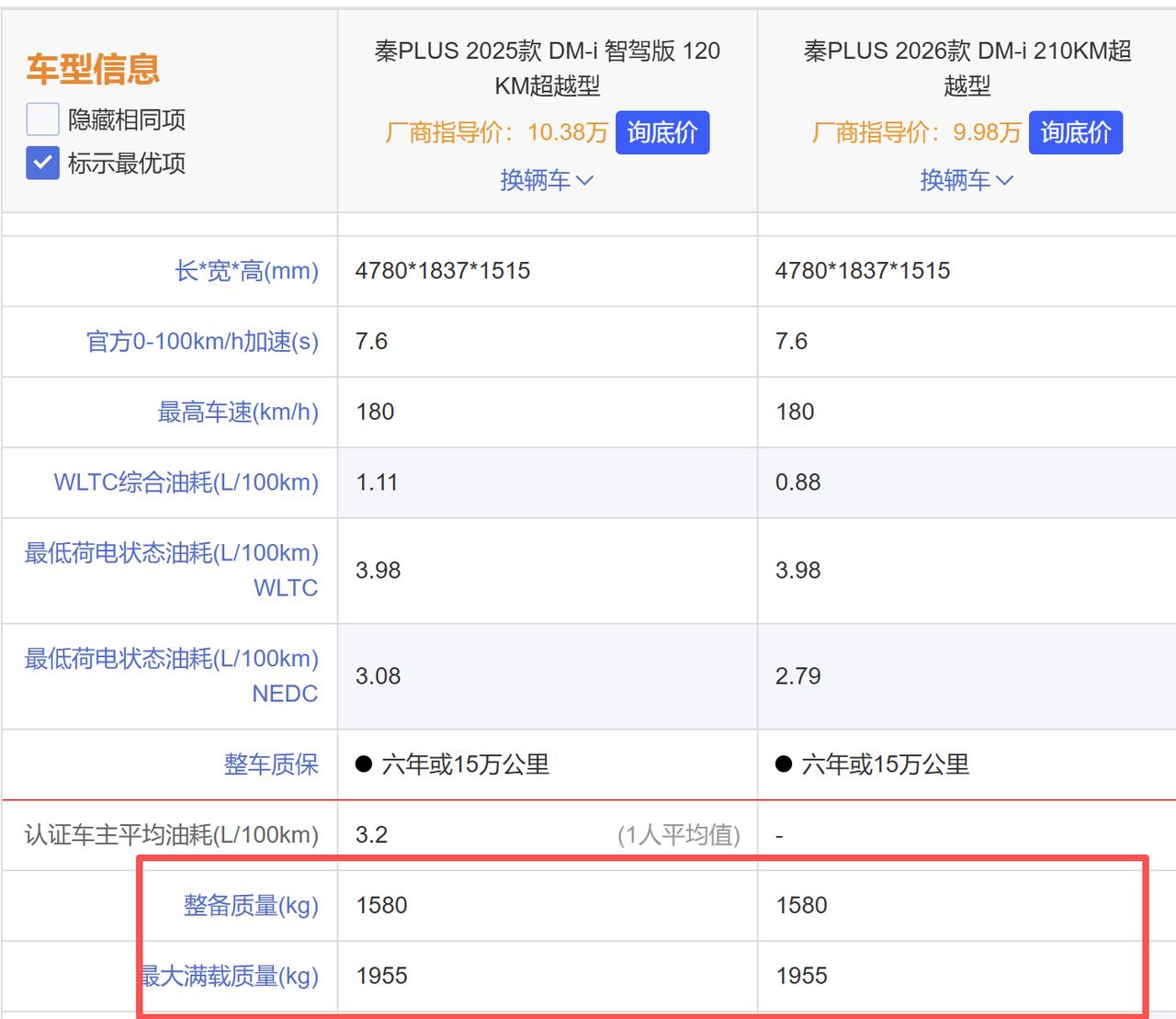Screen dimensions: 1176x1019
Task: Click the 最大满载质量(kg) parameter label
Action: point(230,976)
